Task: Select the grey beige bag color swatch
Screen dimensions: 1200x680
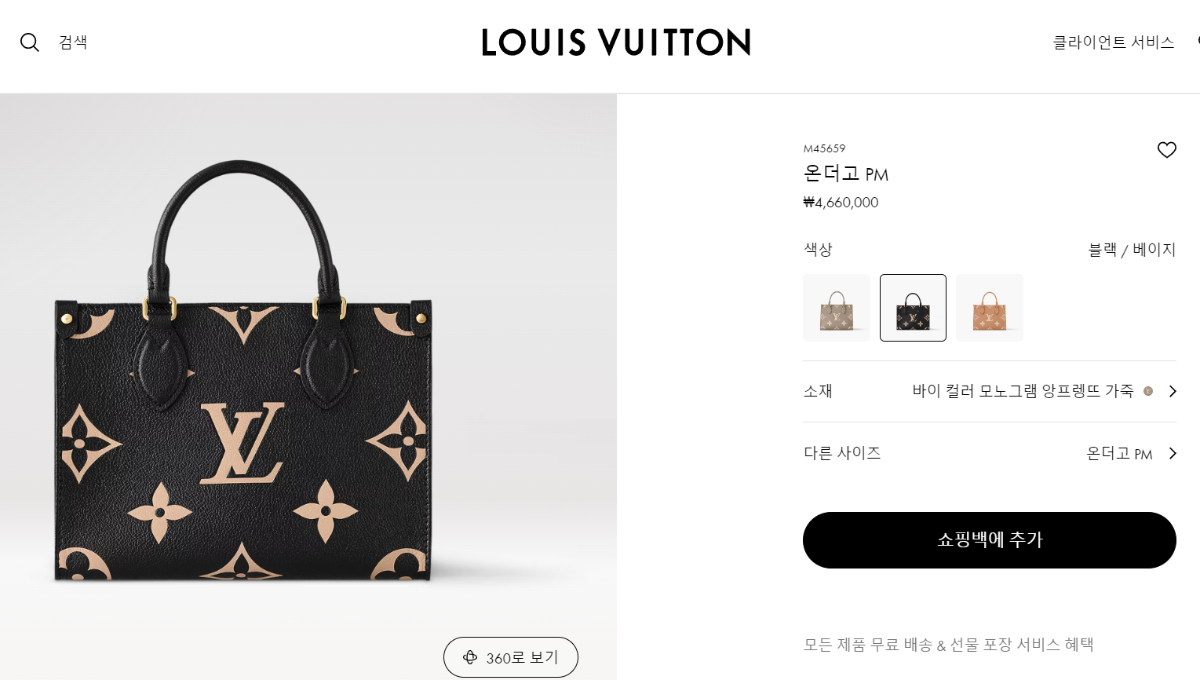Action: point(836,308)
